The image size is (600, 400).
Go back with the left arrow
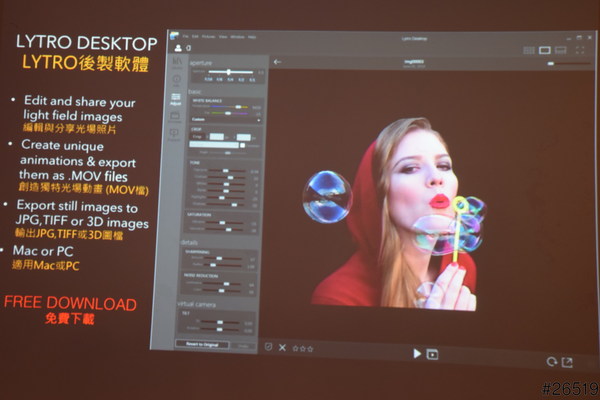[x=278, y=62]
